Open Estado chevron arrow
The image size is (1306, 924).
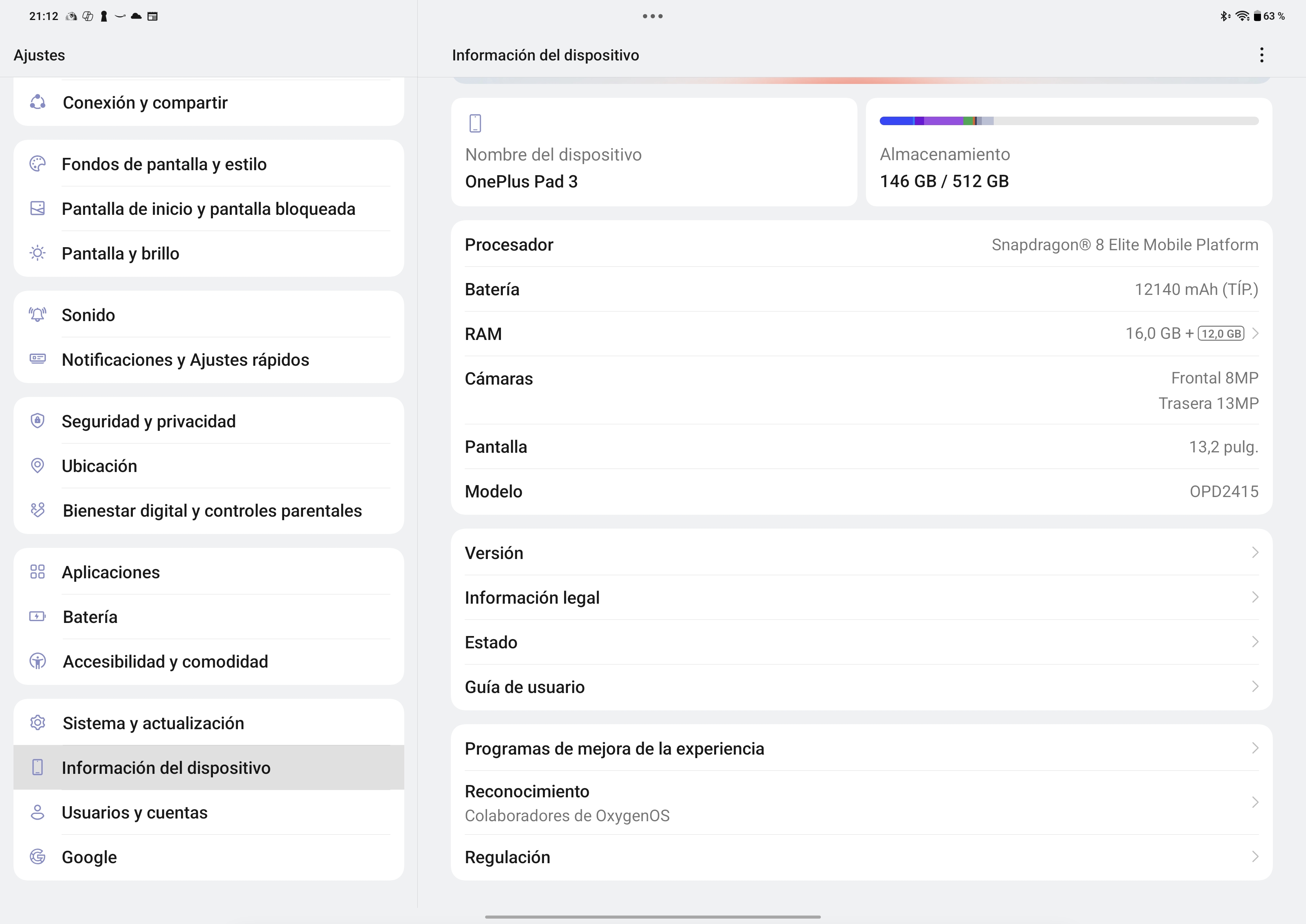click(1255, 642)
